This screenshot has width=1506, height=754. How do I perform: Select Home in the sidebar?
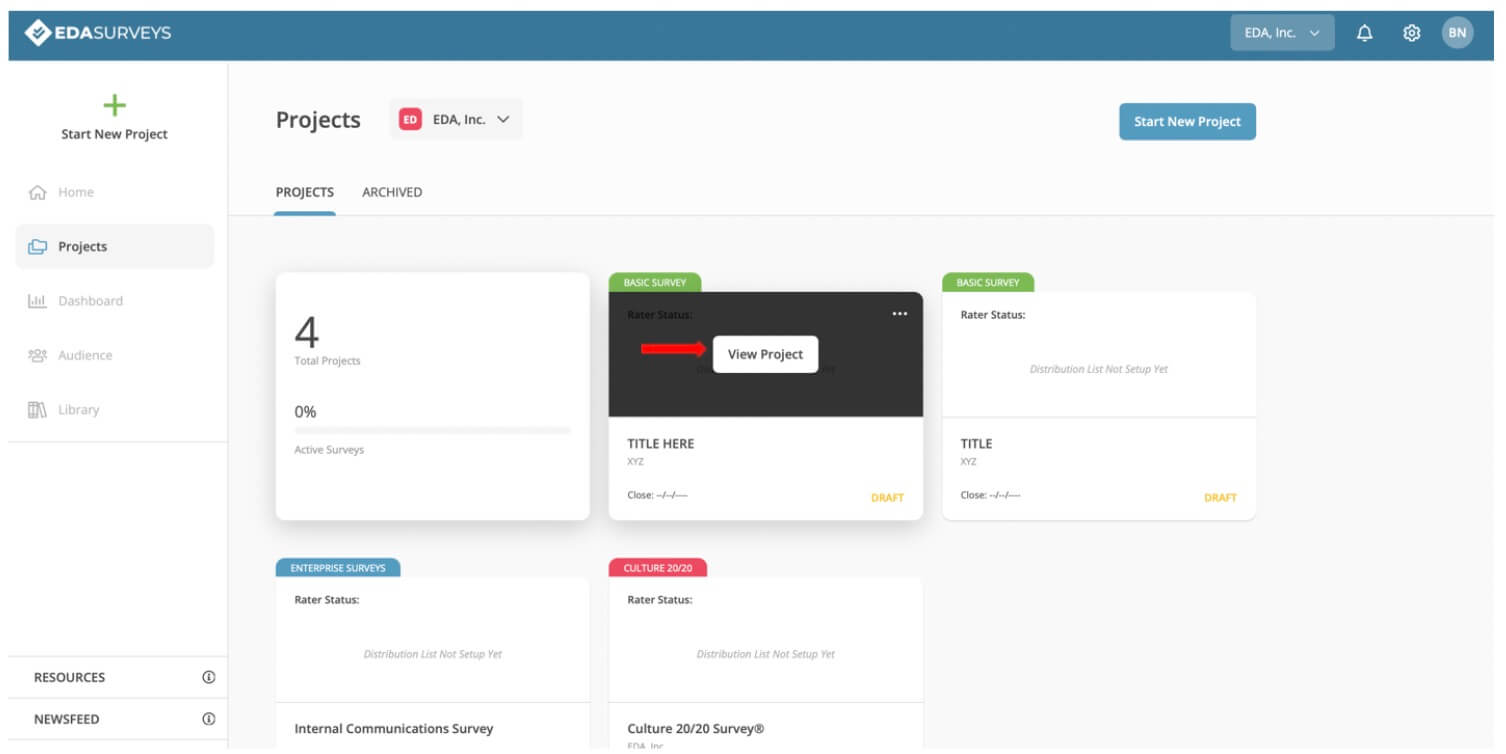click(115, 192)
